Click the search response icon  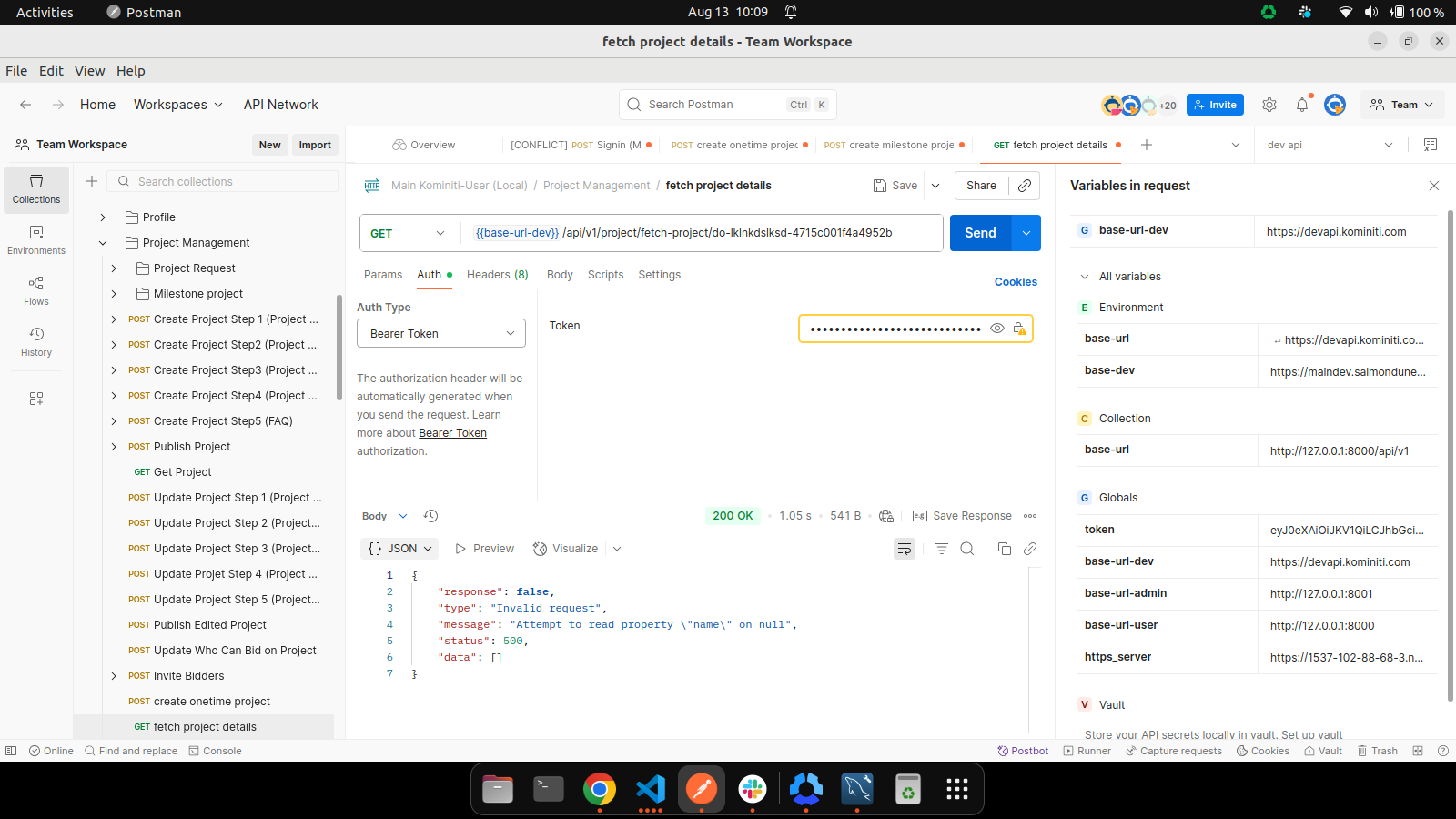click(x=967, y=549)
